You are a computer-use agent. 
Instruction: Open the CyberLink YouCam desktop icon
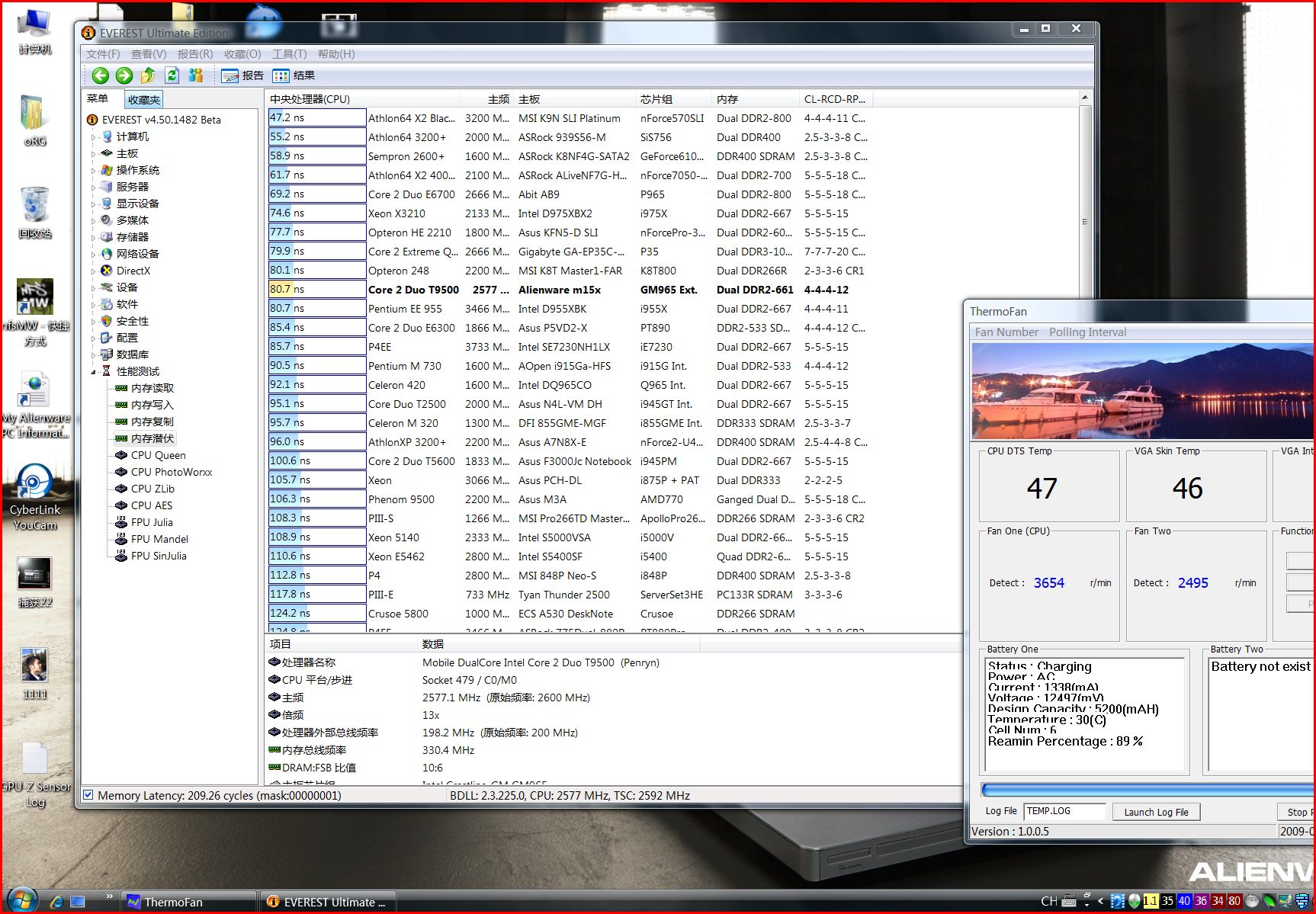(x=35, y=497)
